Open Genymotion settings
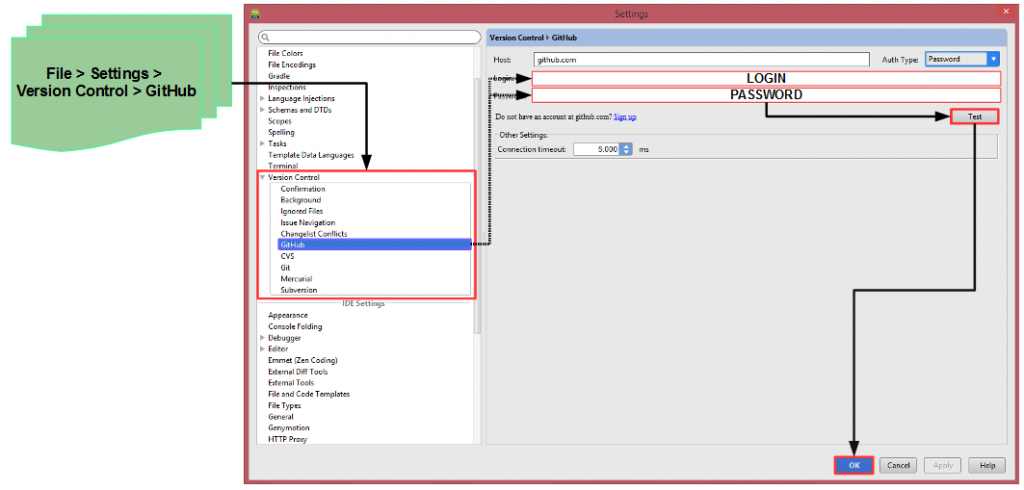The height and width of the screenshot is (490, 1024). tap(290, 427)
